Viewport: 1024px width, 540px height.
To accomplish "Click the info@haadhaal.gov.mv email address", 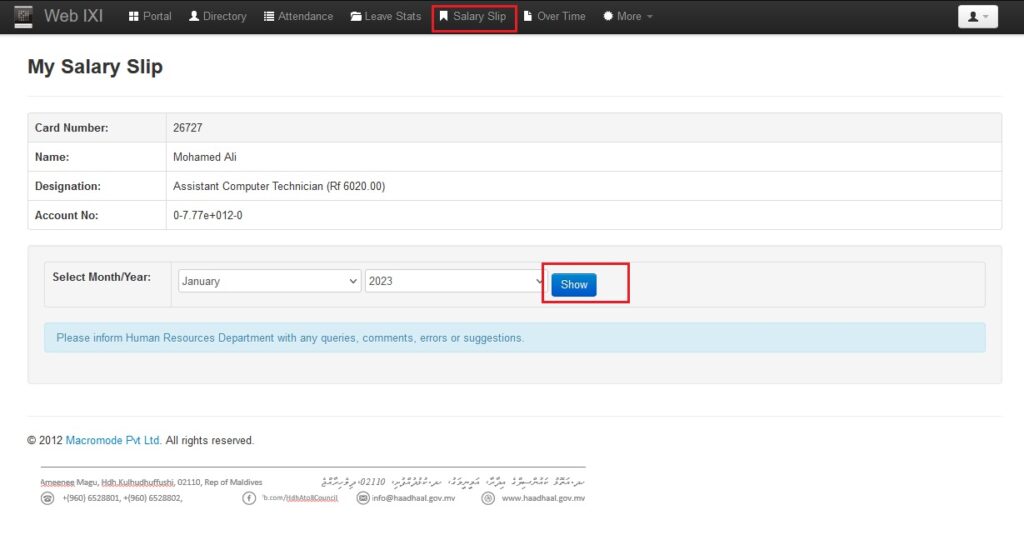I will point(413,498).
